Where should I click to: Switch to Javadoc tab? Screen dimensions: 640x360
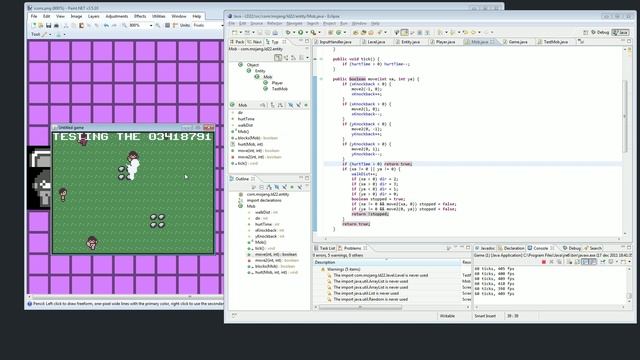(484, 248)
